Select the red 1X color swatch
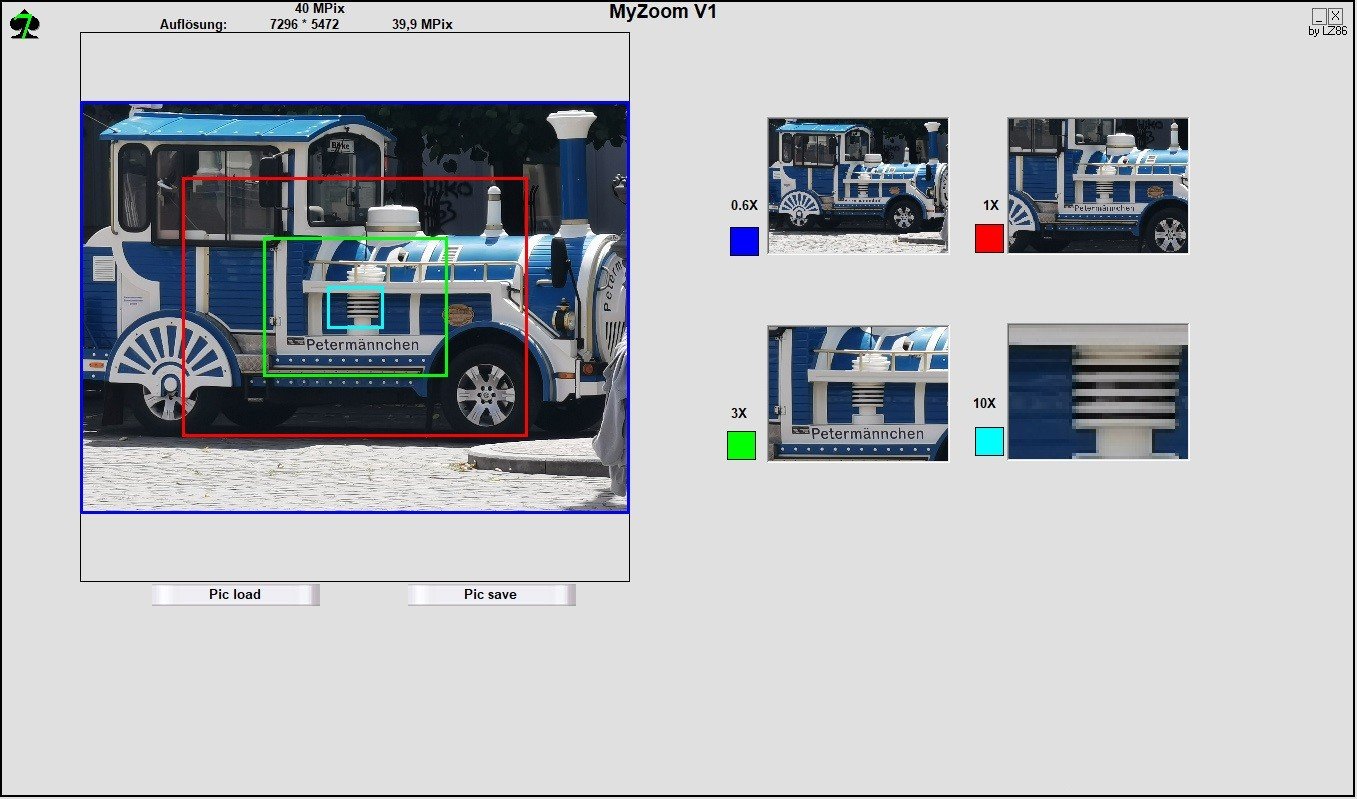1357x799 pixels. [989, 238]
